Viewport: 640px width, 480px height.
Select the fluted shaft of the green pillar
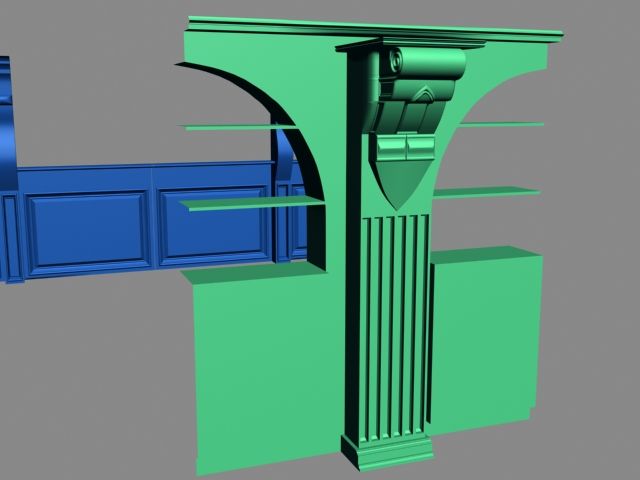tap(397, 320)
